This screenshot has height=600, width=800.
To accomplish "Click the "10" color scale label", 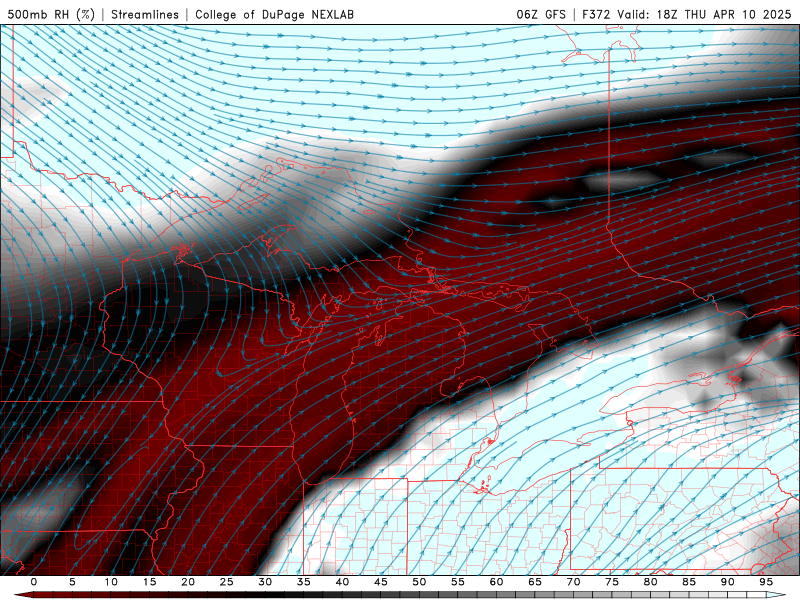I will [111, 582].
